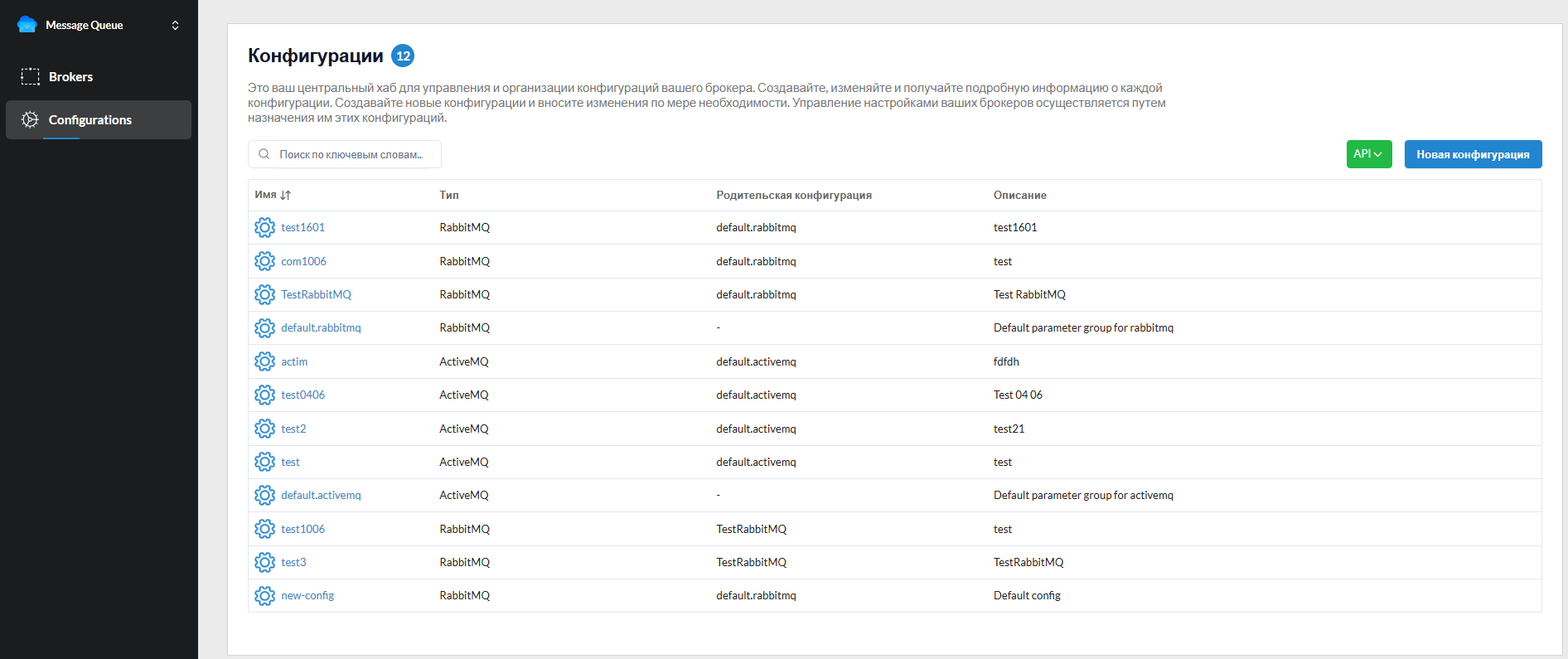Screen dimensions: 1568x659
Task: Click the gear icon for test3
Action: [264, 562]
